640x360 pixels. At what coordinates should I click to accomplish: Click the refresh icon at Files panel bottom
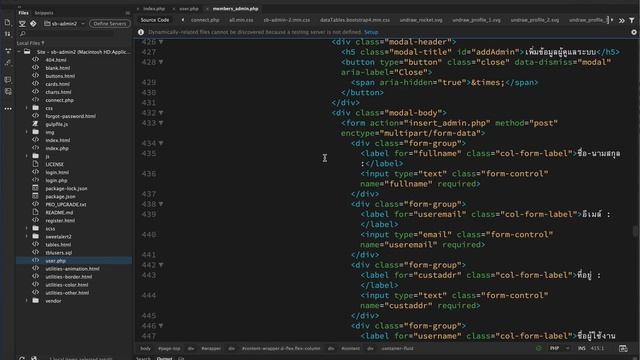22,358
